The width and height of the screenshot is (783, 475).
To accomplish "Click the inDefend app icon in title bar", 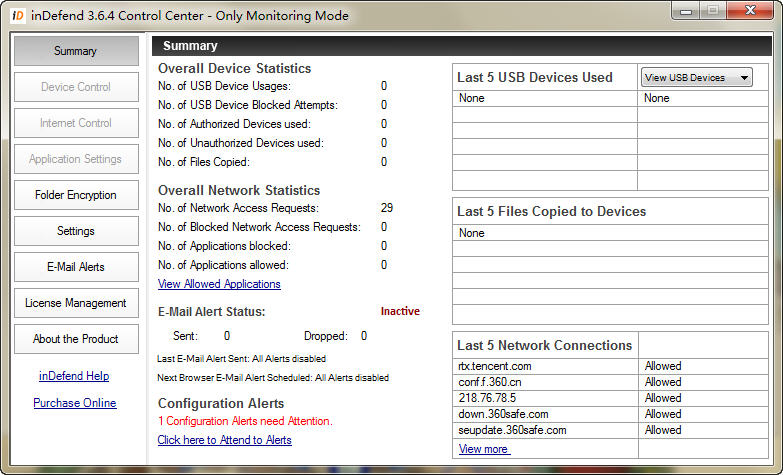I will [18, 15].
